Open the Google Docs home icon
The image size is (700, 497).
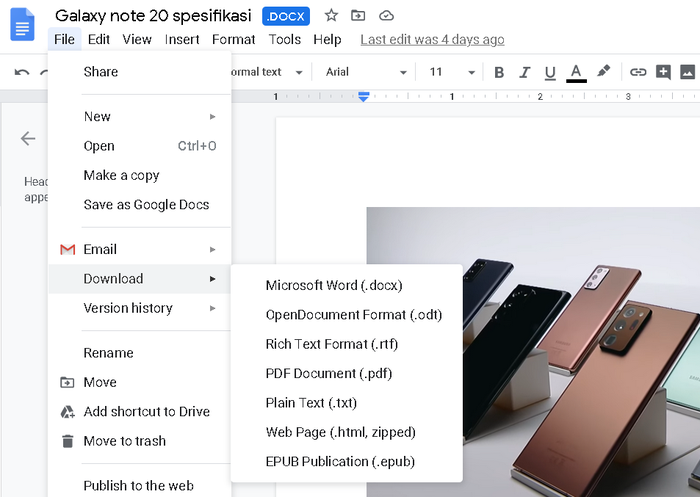coord(22,24)
